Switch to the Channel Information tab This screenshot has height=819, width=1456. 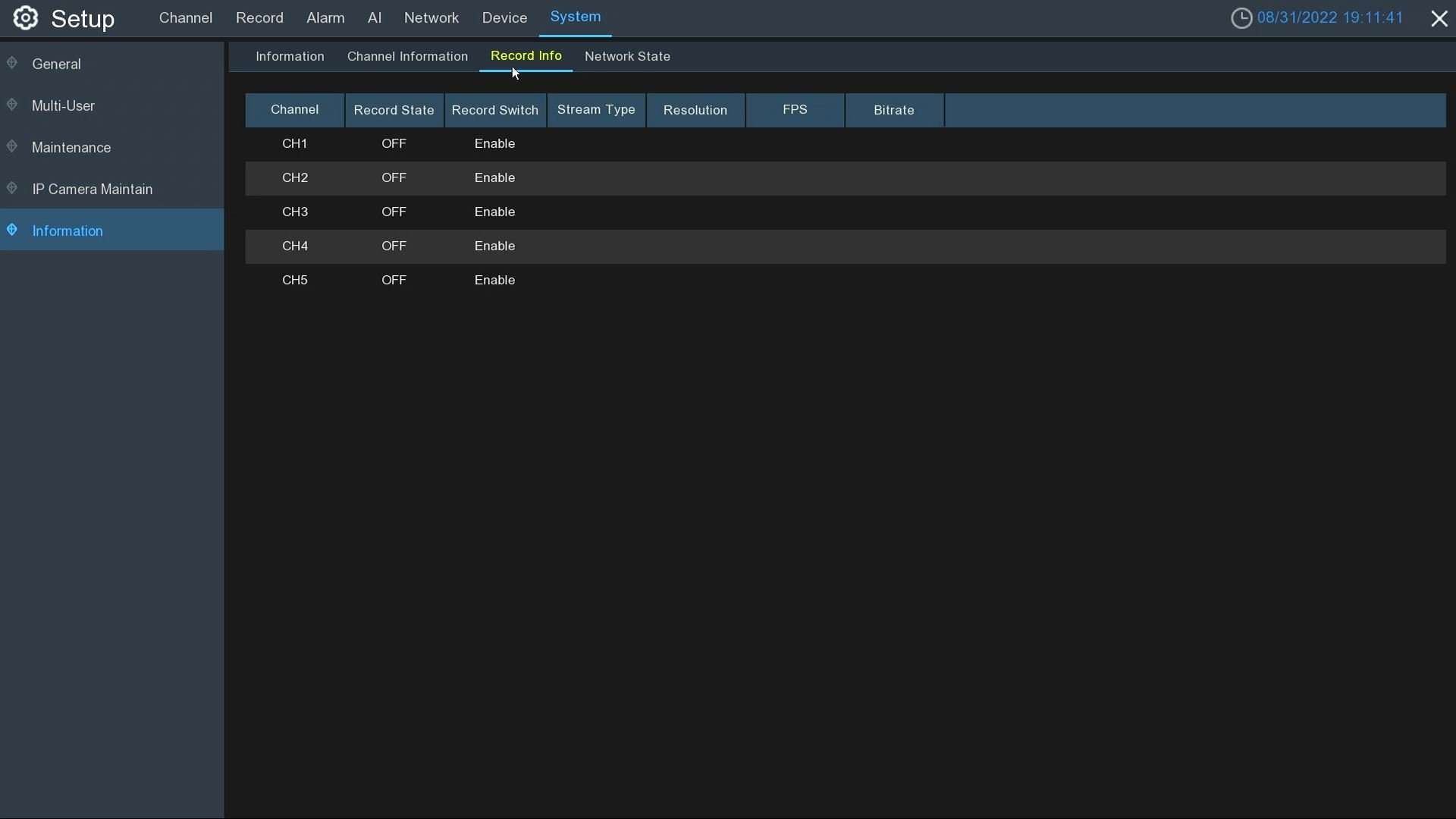407,56
